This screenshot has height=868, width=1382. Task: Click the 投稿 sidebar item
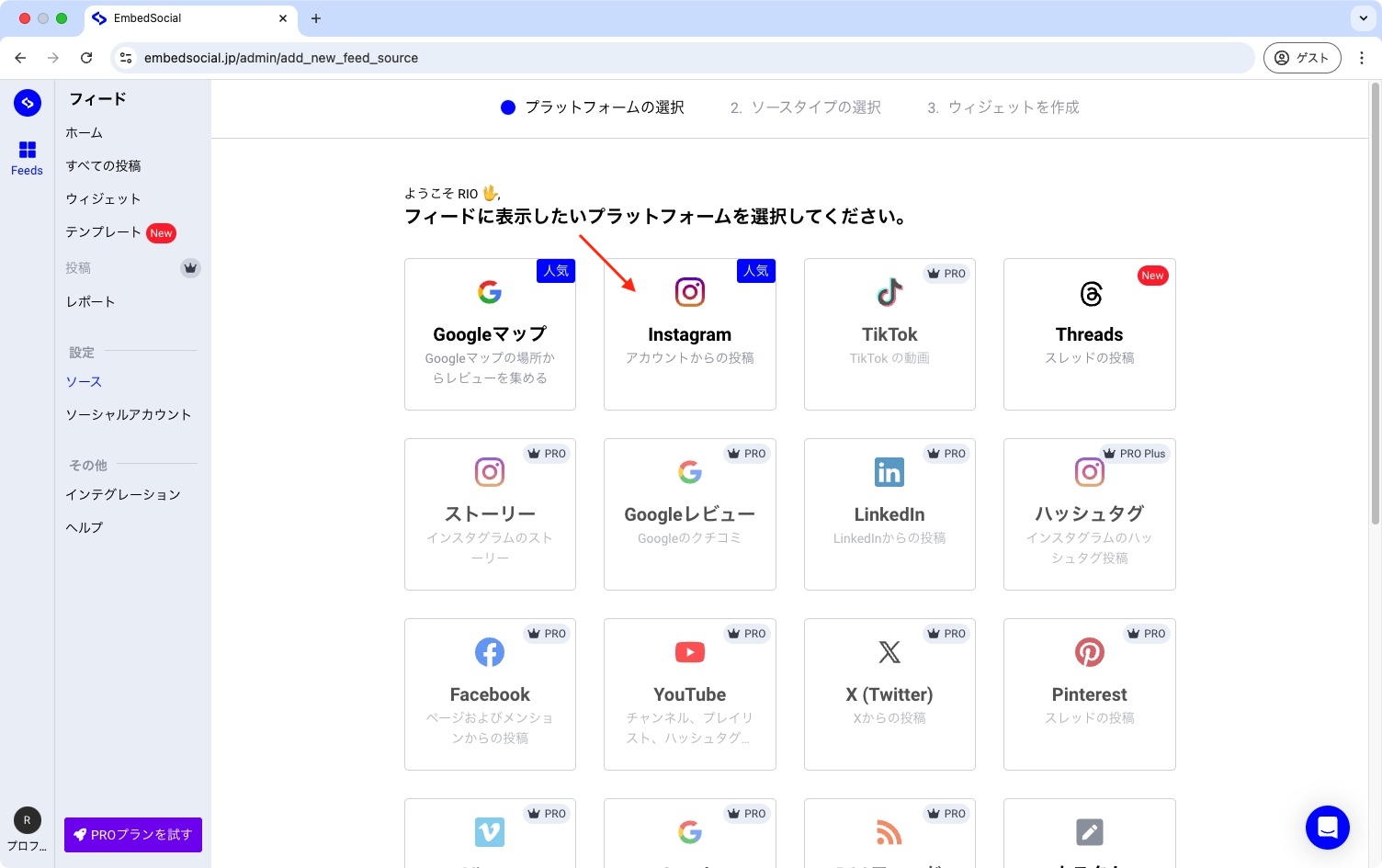(x=78, y=268)
